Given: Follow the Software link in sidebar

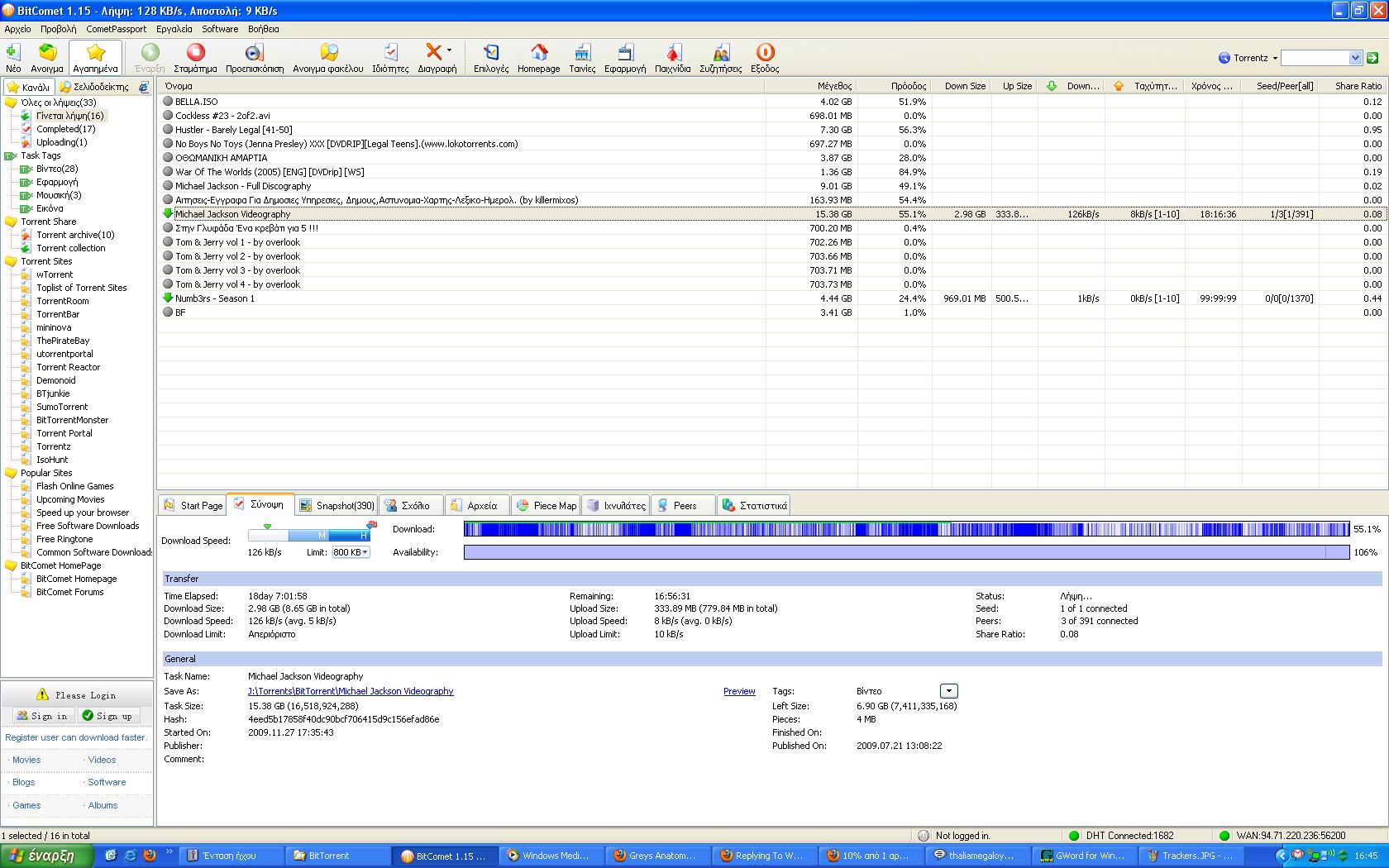Looking at the screenshot, I should 107,782.
